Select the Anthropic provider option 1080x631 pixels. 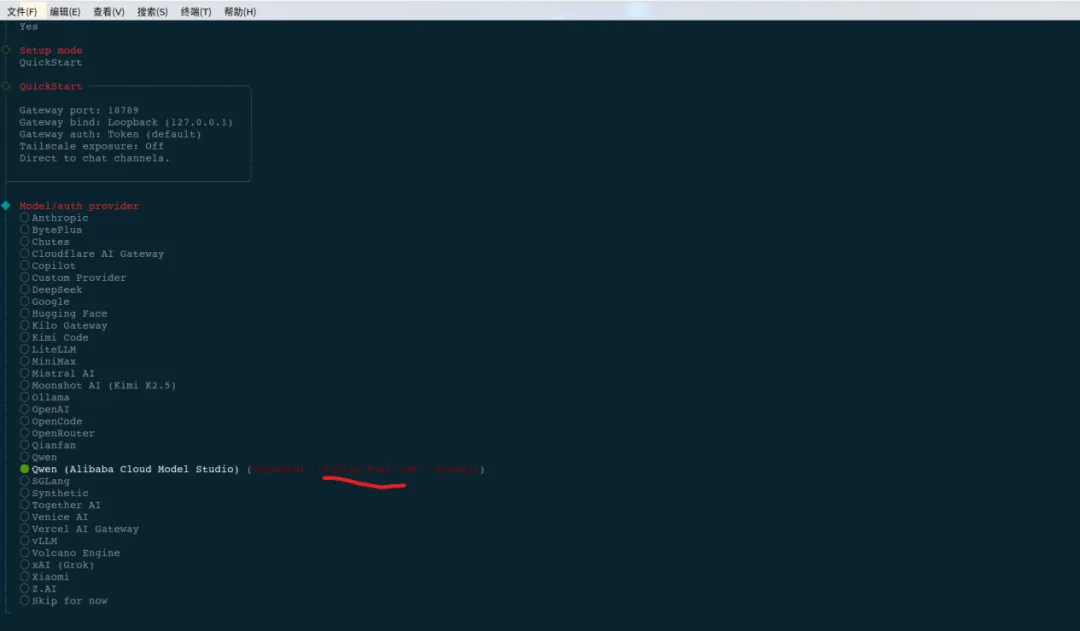pos(54,218)
